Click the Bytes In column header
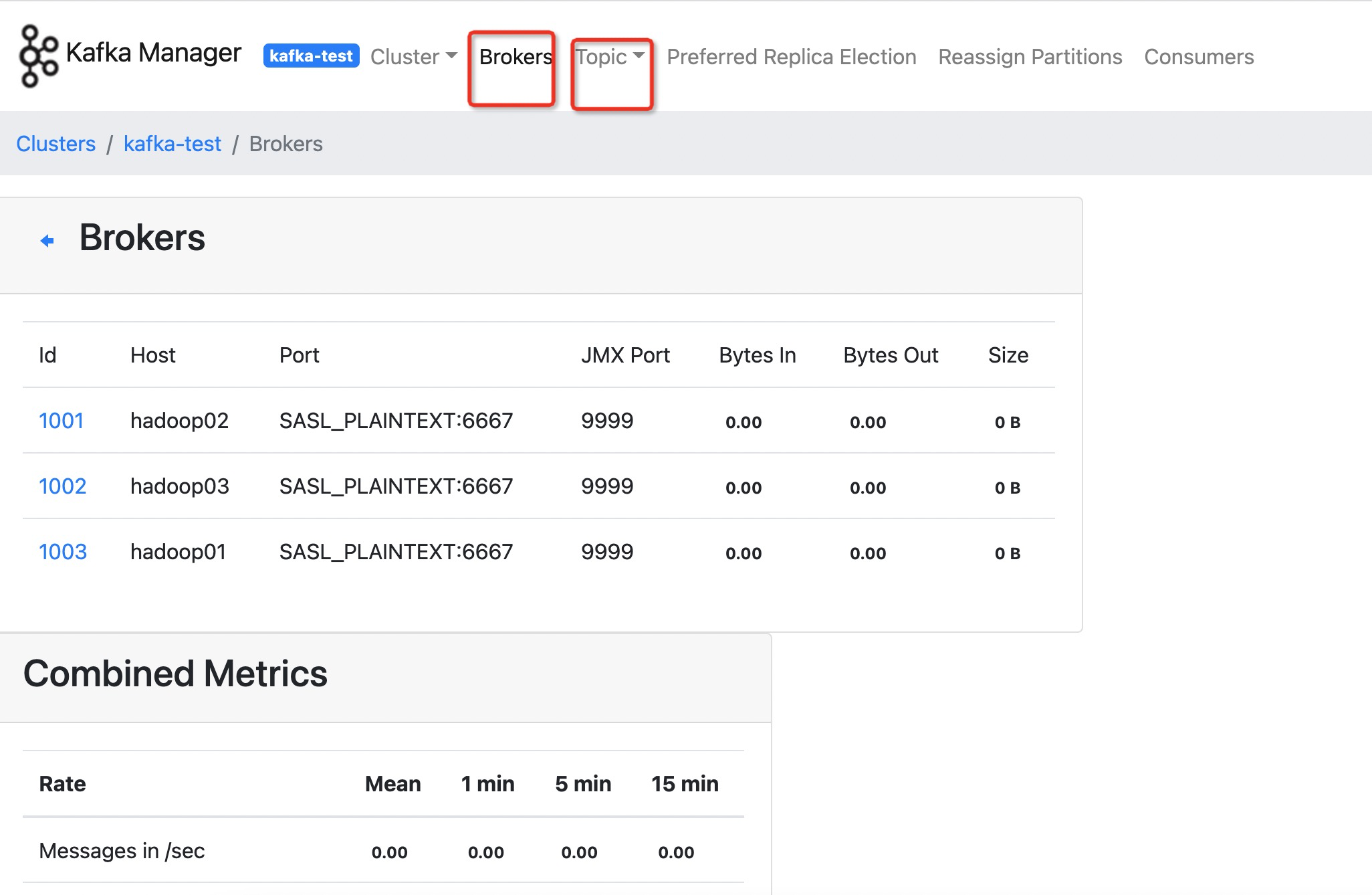This screenshot has height=895, width=1372. click(757, 355)
